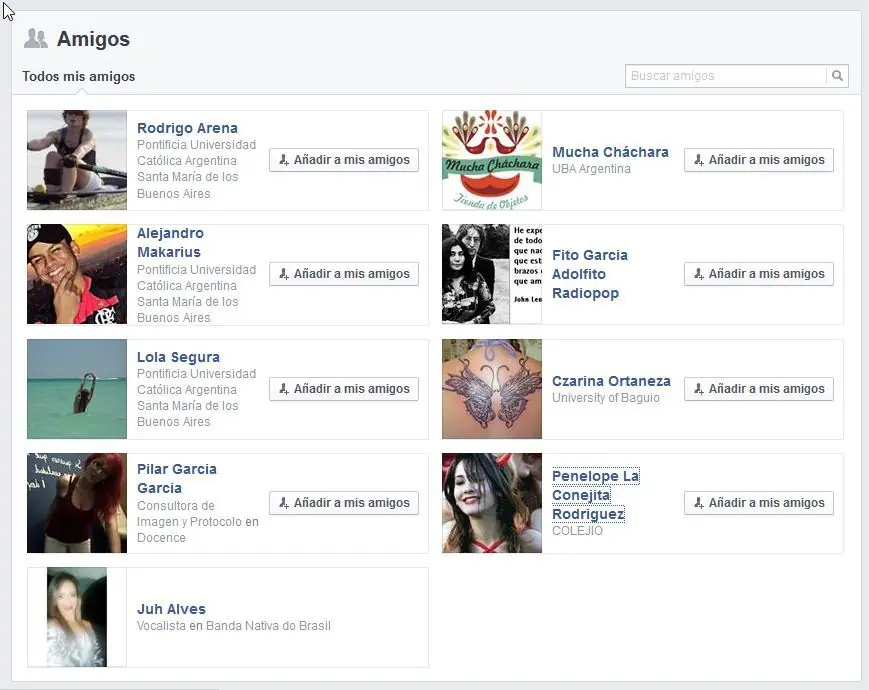Viewport: 869px width, 690px height.
Task: Open Juh Alves profile name link
Action: [x=171, y=609]
